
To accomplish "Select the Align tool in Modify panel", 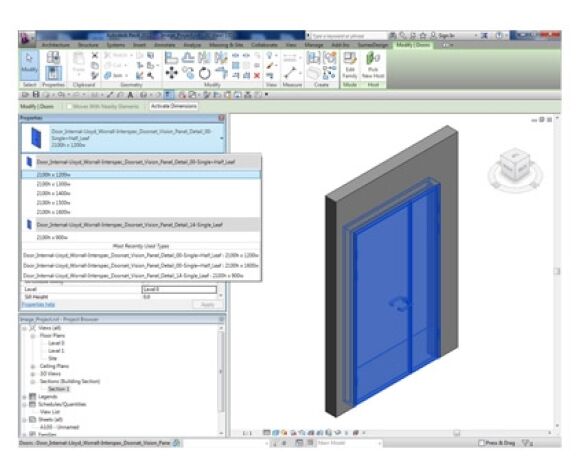I will 171,57.
